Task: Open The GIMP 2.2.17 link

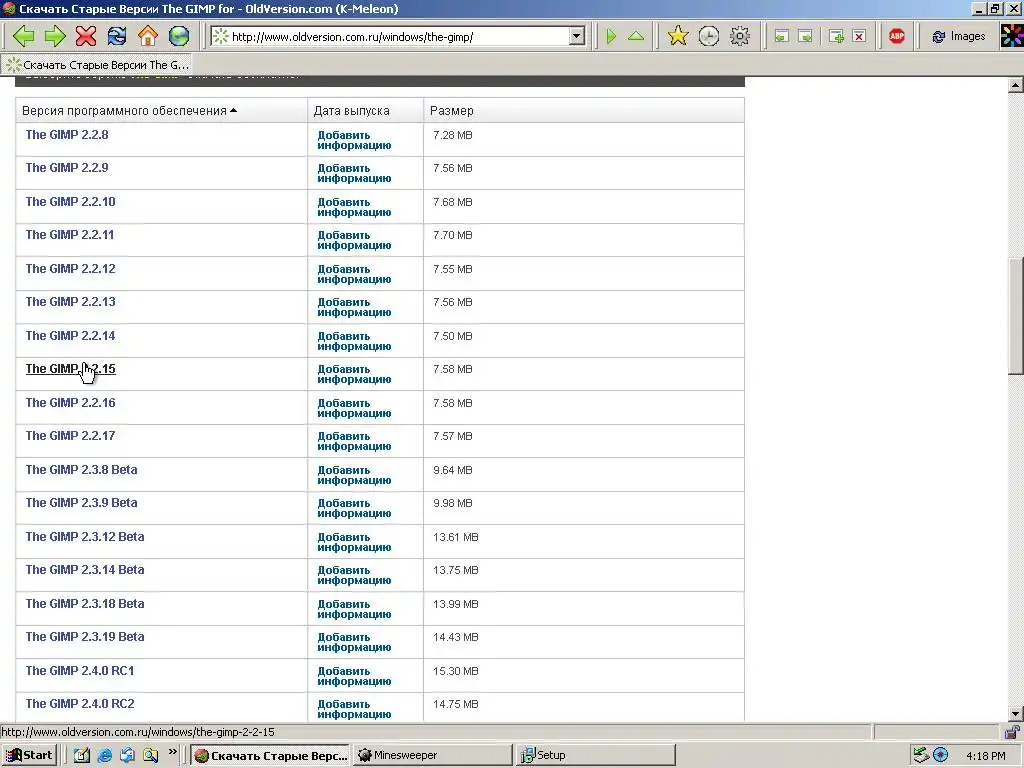Action: click(71, 436)
